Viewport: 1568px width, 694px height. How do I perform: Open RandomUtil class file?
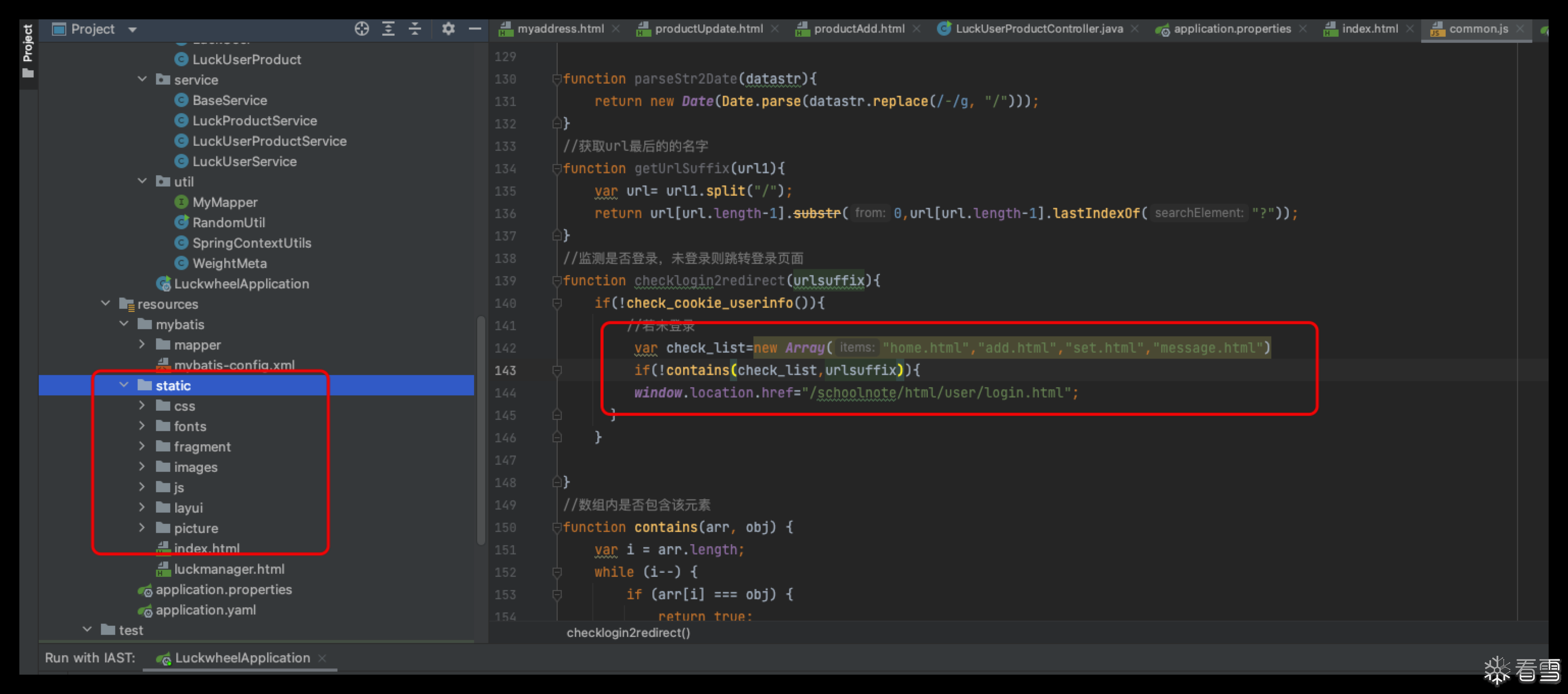[x=220, y=223]
